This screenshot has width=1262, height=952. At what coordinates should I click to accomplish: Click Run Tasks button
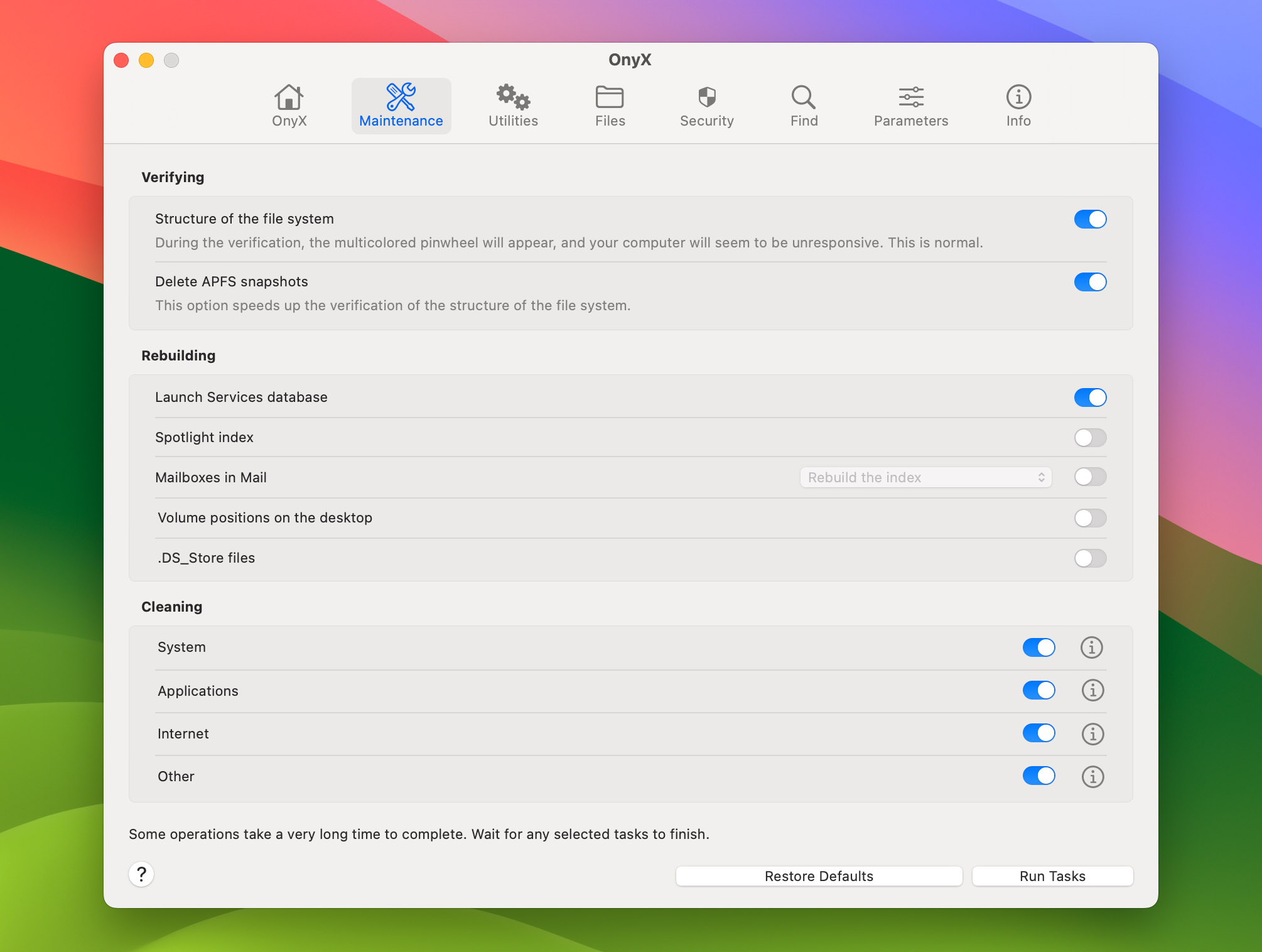click(1052, 876)
